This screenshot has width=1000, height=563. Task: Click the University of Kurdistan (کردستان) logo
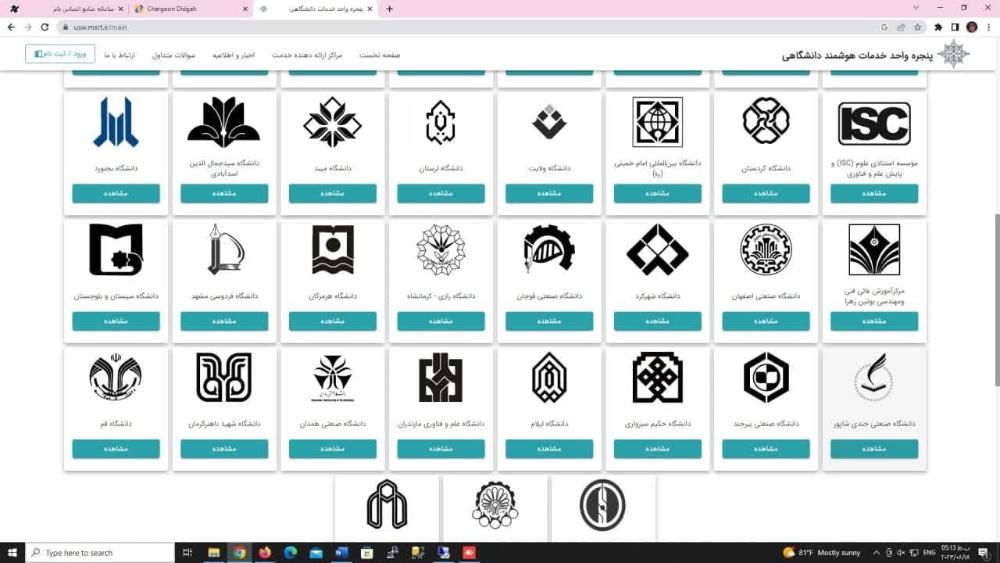766,121
